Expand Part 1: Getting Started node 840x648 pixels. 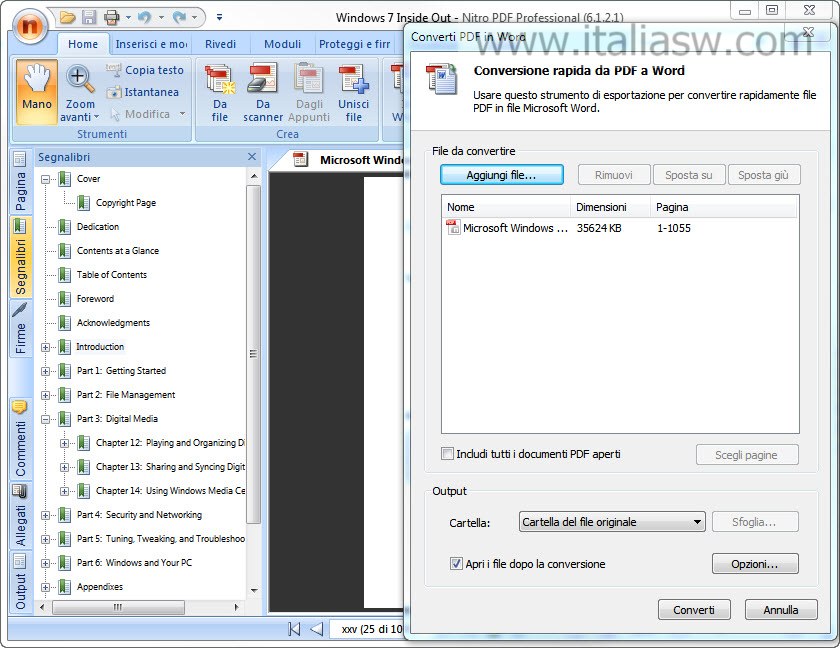(x=46, y=371)
